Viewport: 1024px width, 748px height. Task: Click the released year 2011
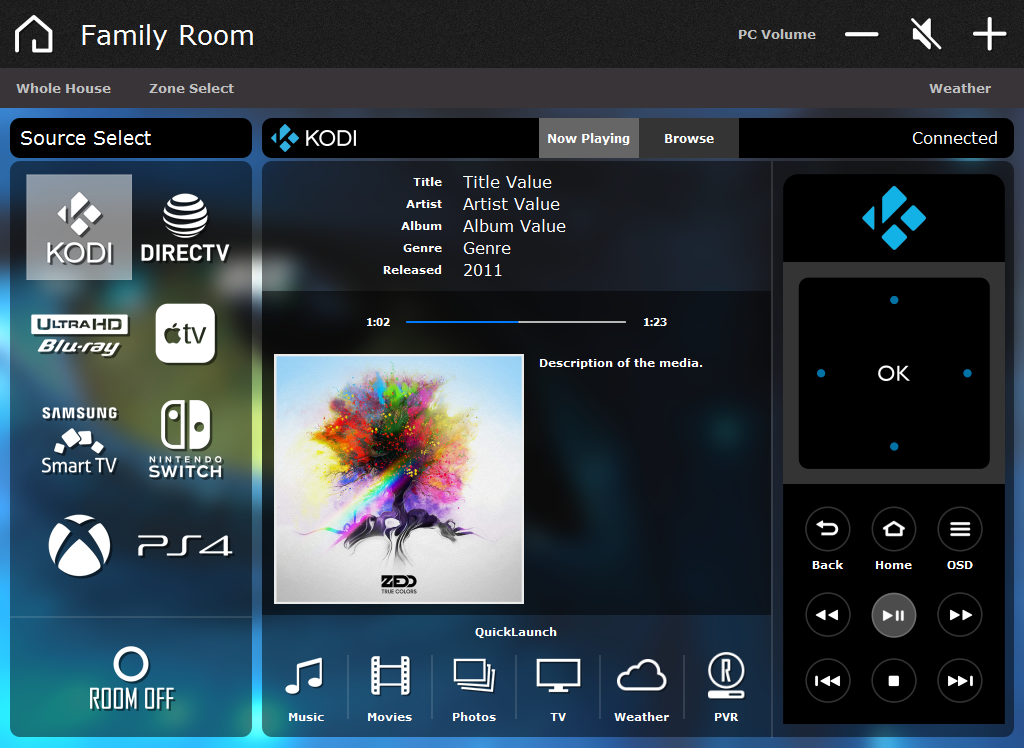483,270
